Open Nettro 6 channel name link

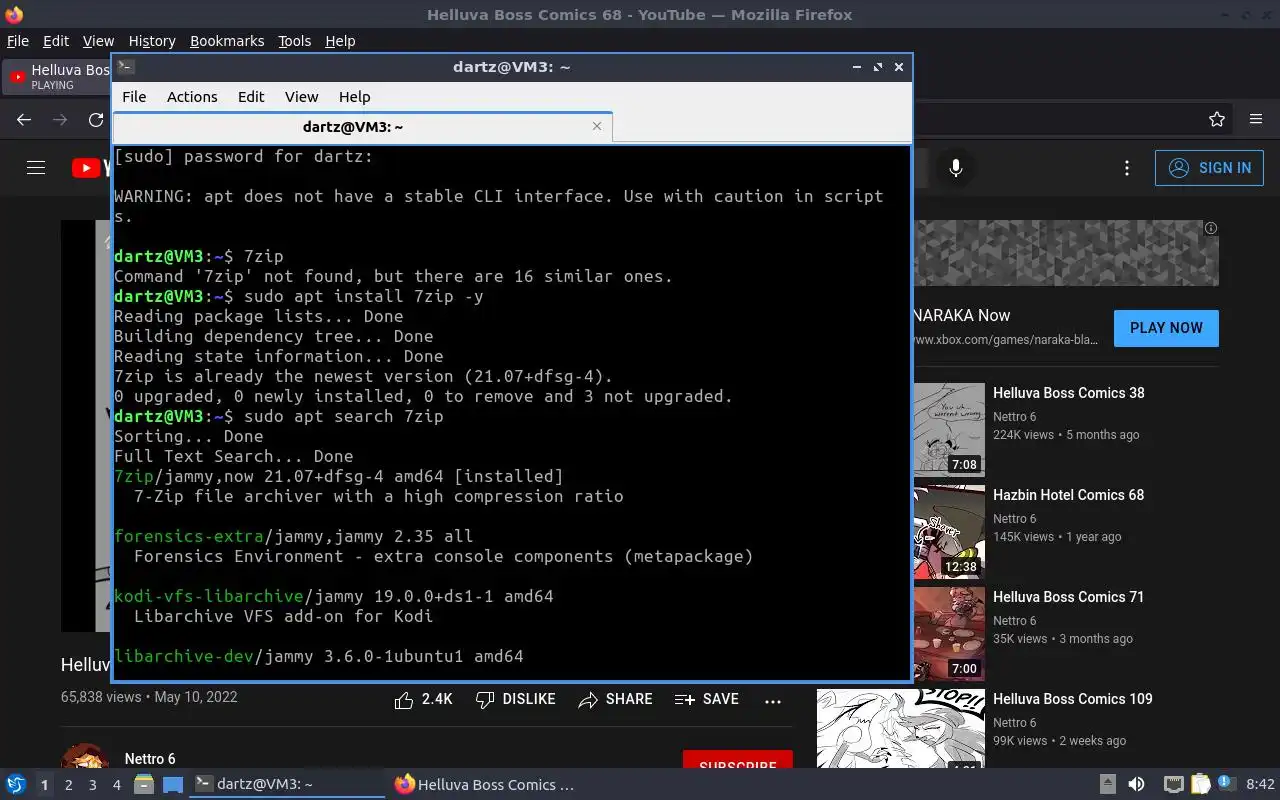point(150,759)
